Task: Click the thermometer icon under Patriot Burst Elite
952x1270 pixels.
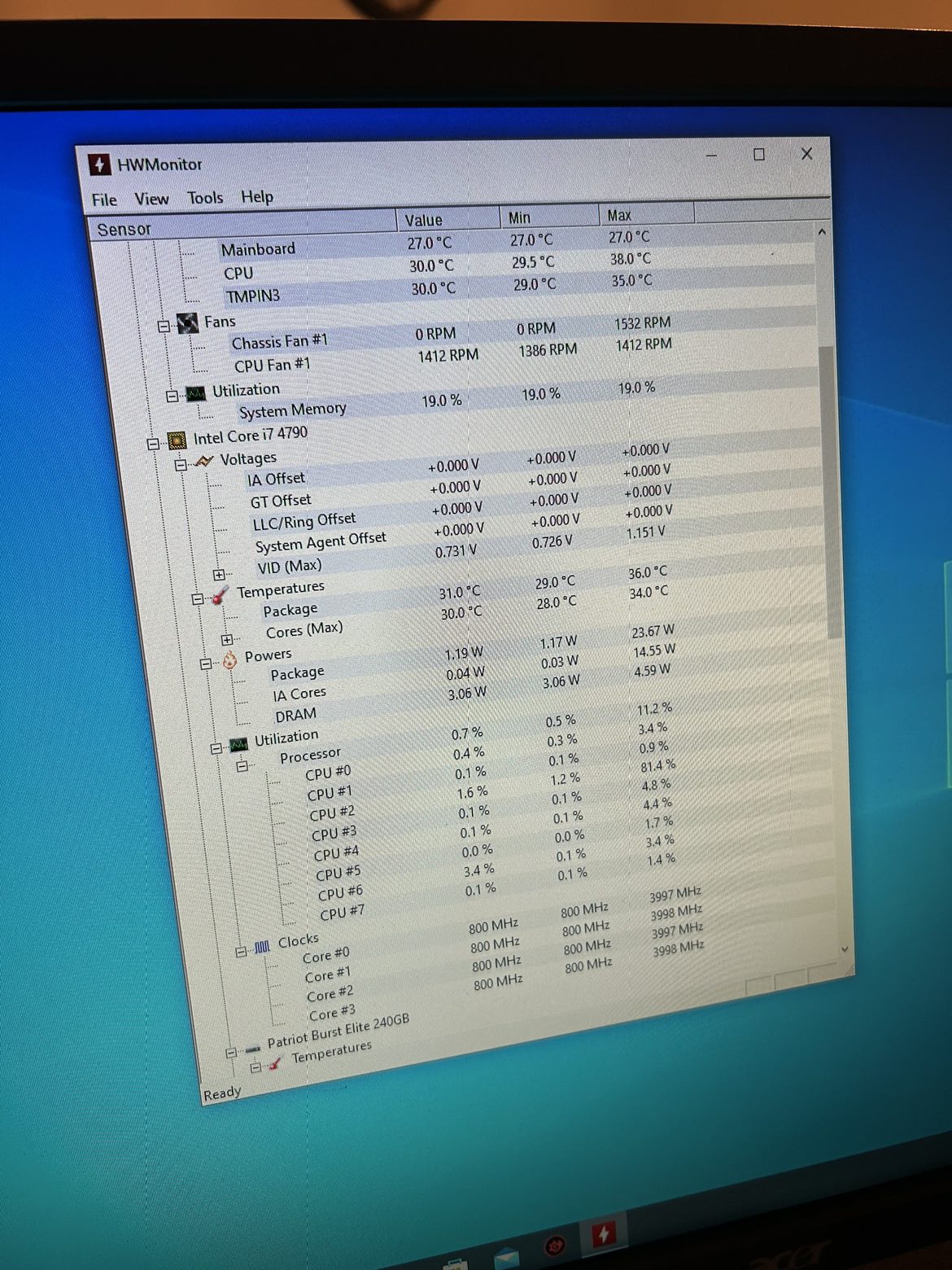Action: point(276,1063)
